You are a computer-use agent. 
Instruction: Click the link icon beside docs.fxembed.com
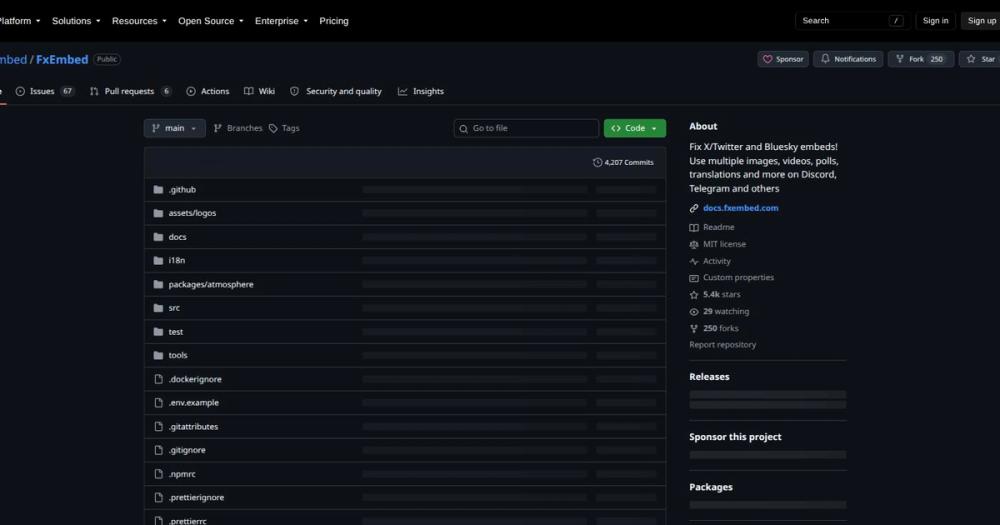pos(694,208)
